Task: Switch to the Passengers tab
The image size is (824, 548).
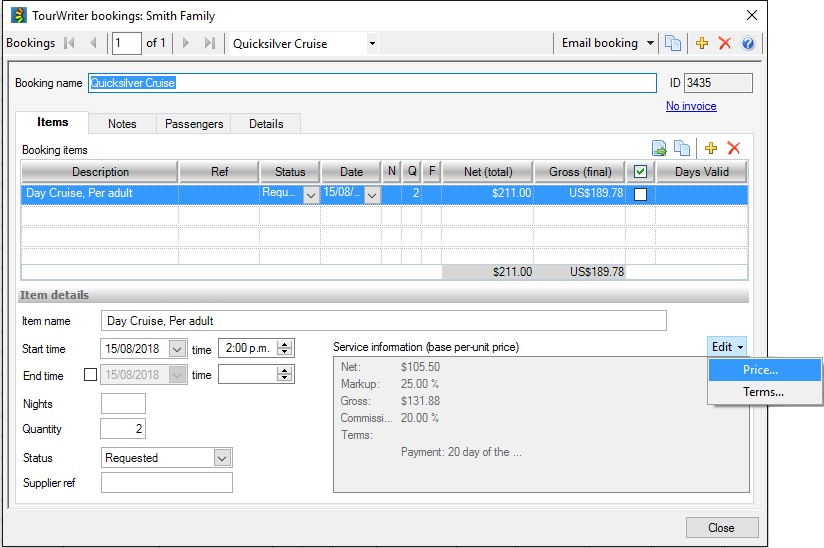Action: [194, 124]
